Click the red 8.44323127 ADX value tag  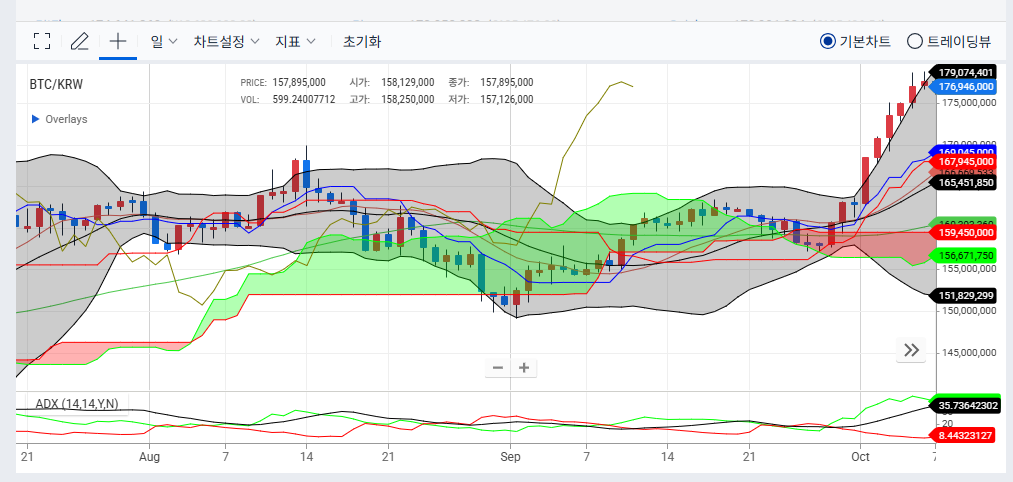coord(965,435)
